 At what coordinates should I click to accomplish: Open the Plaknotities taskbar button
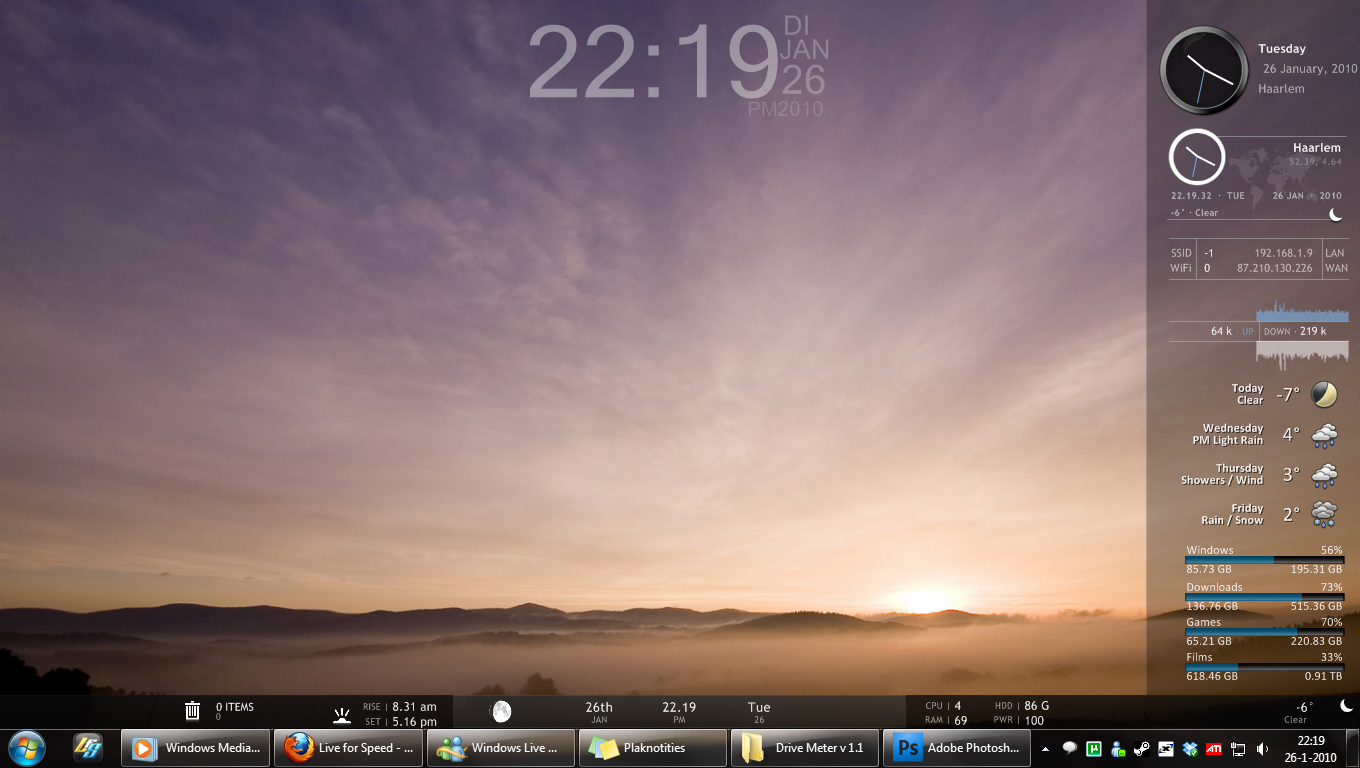click(x=653, y=748)
